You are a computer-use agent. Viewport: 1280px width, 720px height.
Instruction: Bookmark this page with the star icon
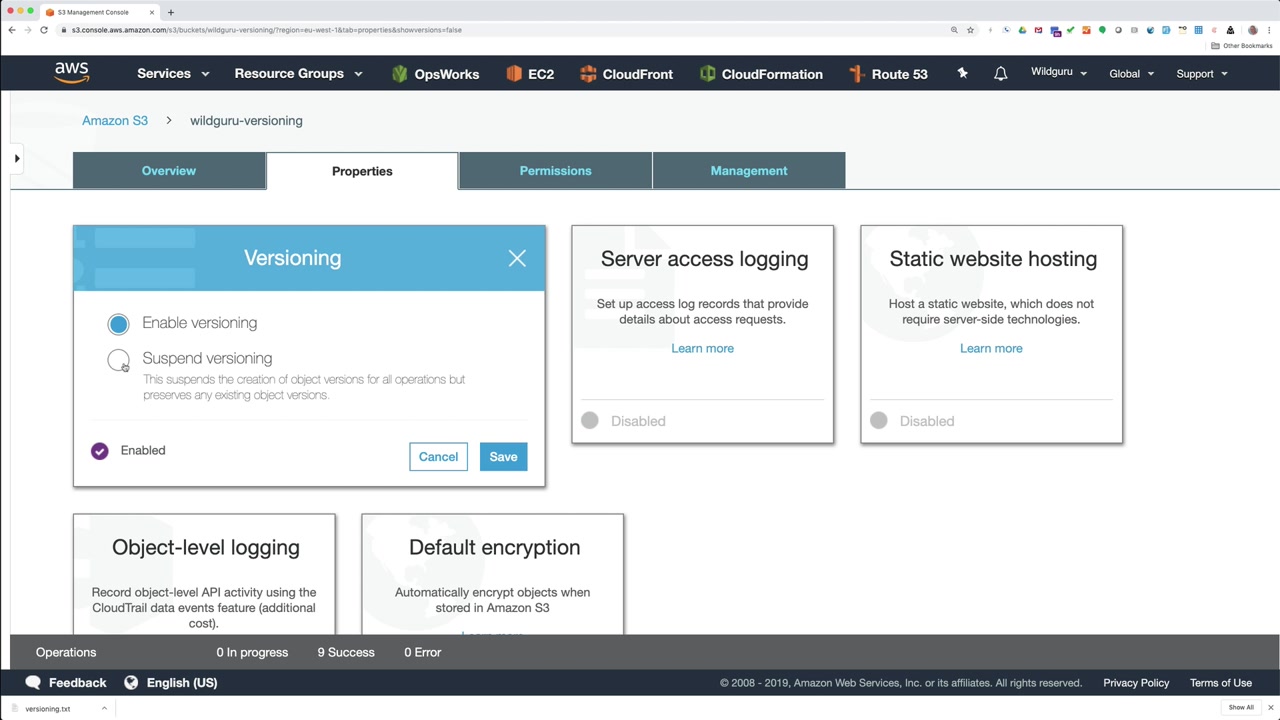pos(970,30)
